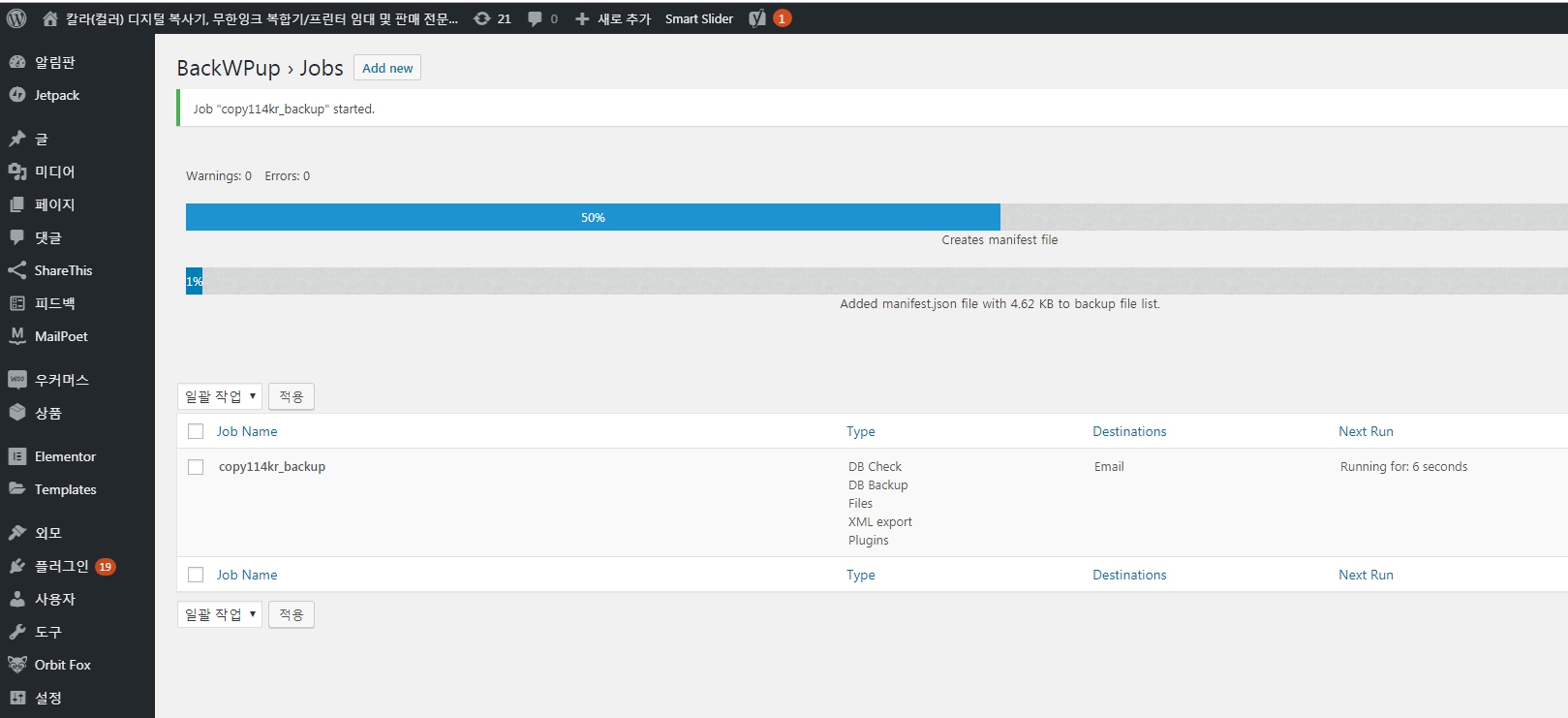Toggle select-all checkbox in table header
Viewport: 1568px width, 718px height.
coord(196,431)
